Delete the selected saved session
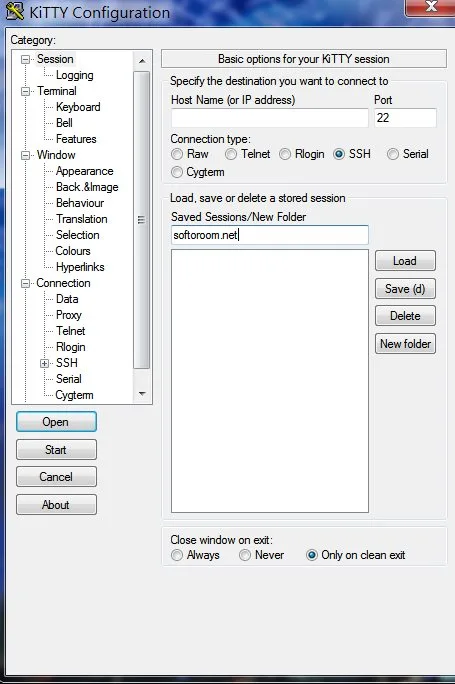Viewport: 455px width, 684px height. (x=405, y=316)
